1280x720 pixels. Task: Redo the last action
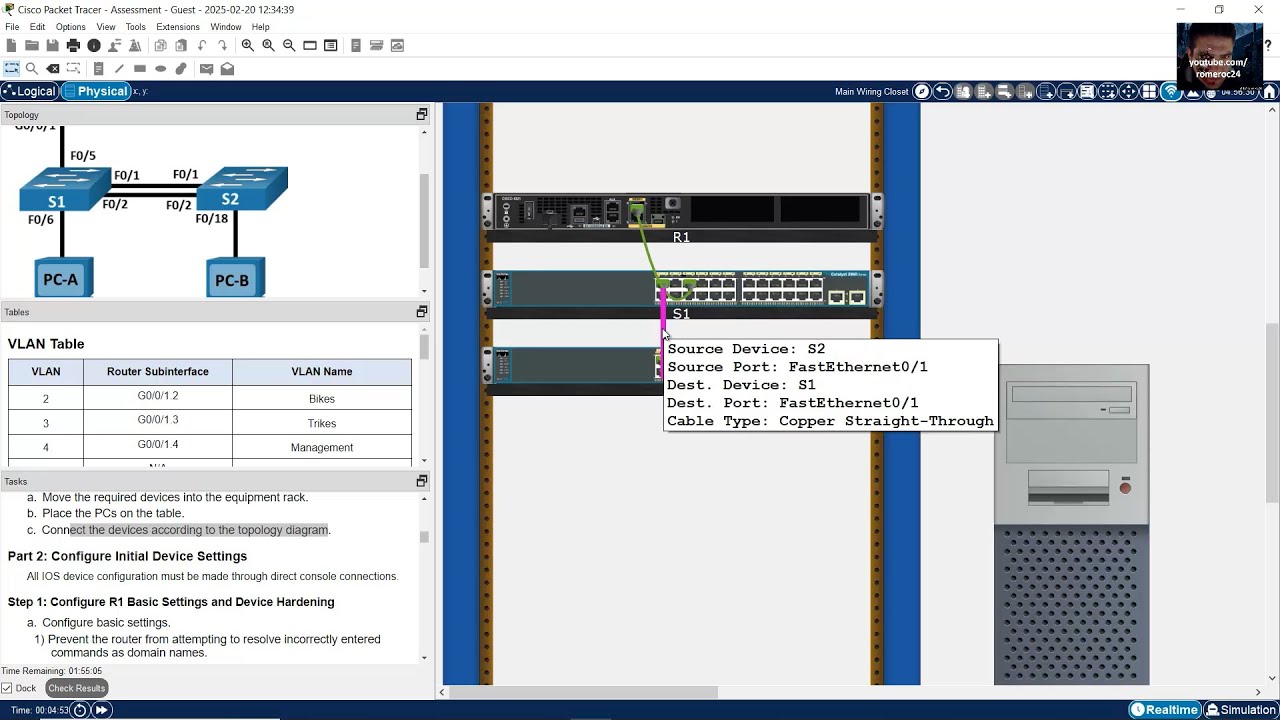click(x=222, y=45)
